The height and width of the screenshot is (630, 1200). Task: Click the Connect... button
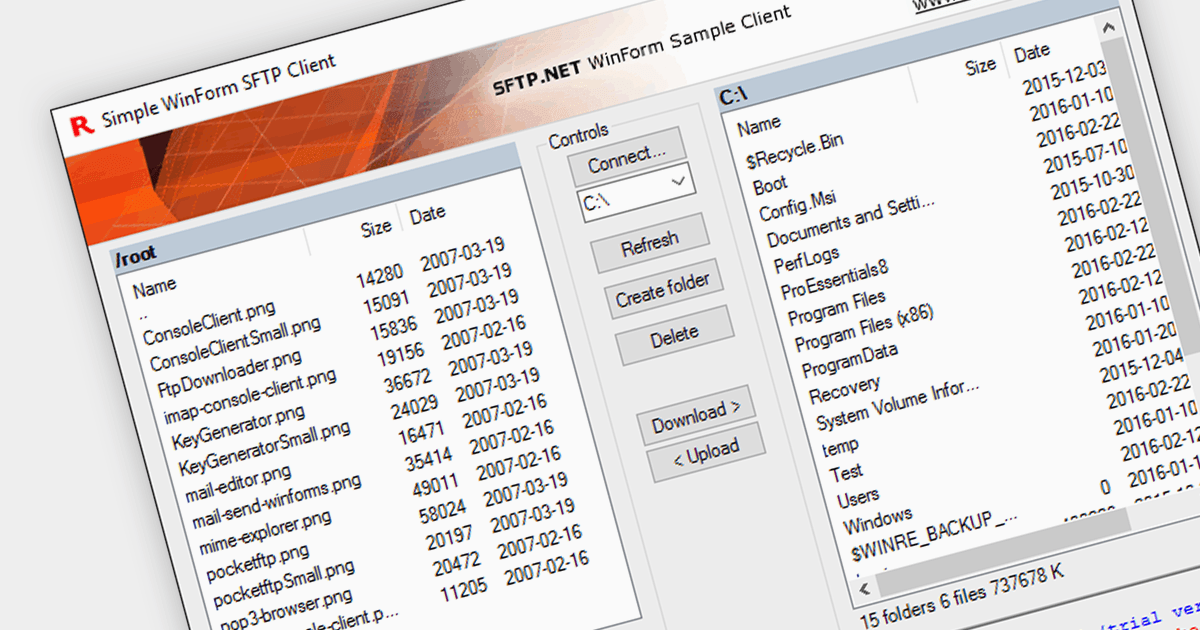pos(627,159)
